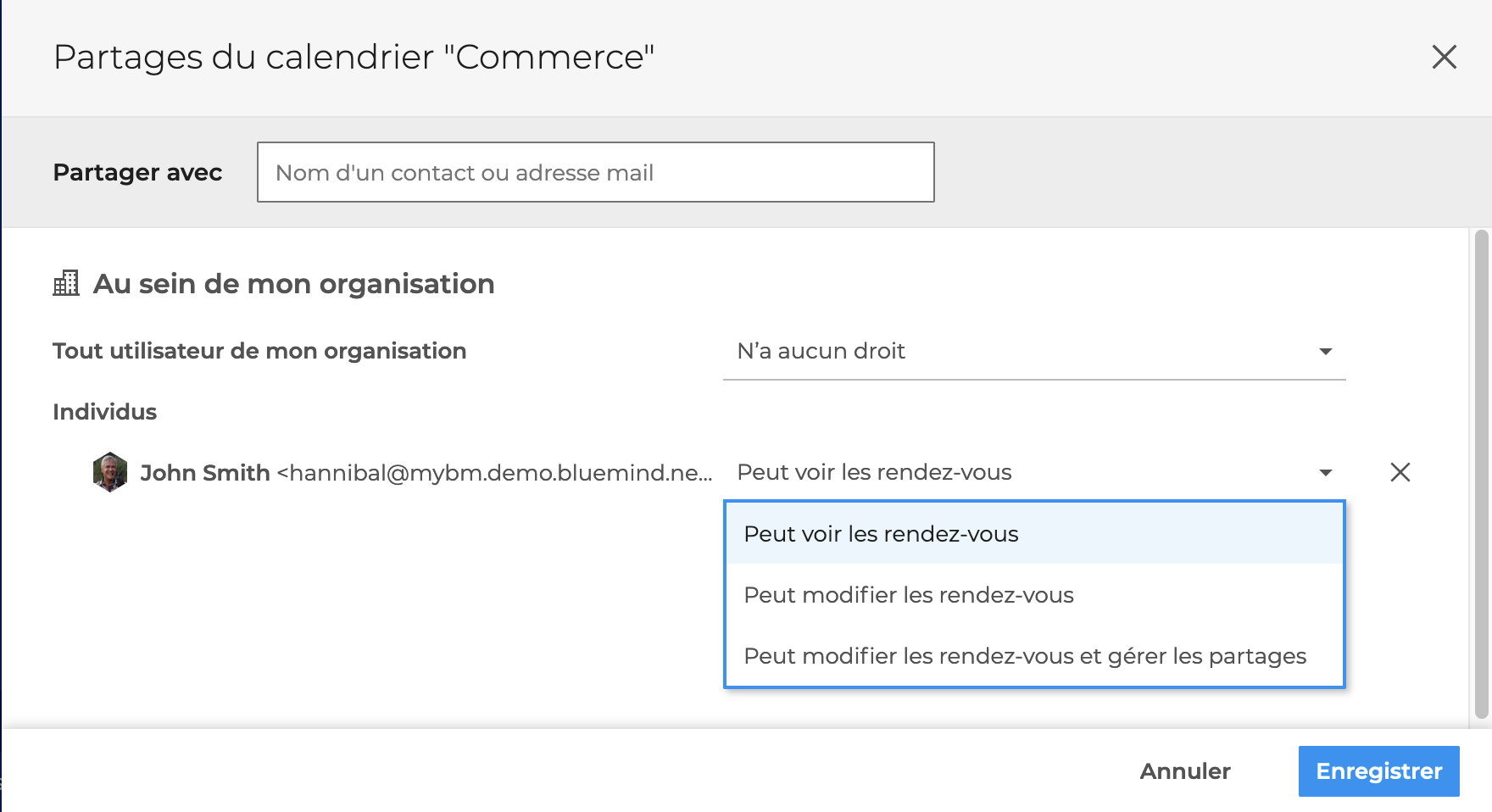This screenshot has width=1492, height=812.
Task: Pick the option including "gérer les partages"
Action: tap(1024, 656)
